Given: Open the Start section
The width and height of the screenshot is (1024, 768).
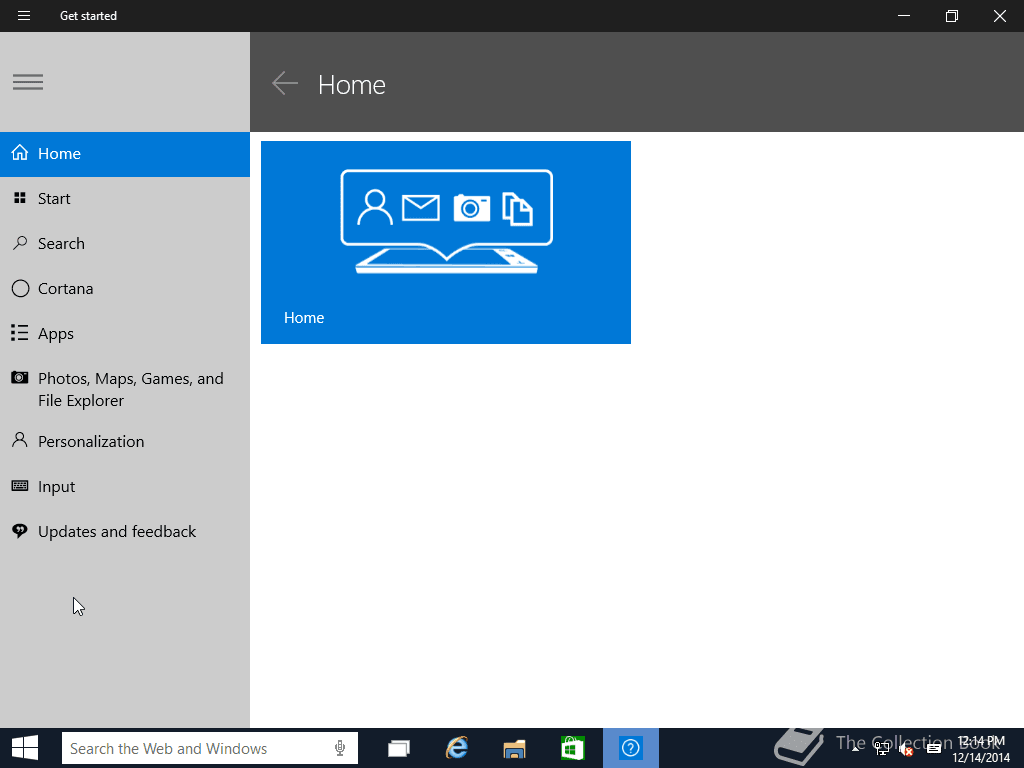Looking at the screenshot, I should coord(54,199).
